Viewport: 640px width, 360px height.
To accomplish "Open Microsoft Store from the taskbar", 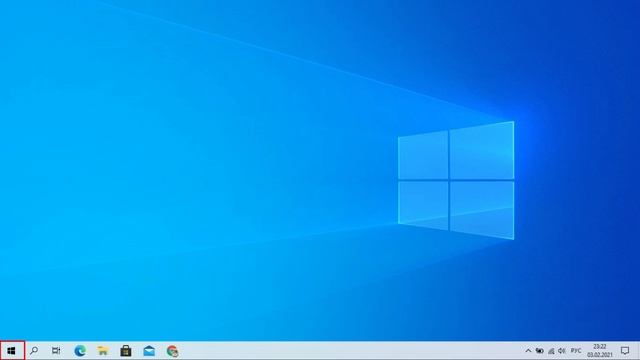I will pos(126,351).
